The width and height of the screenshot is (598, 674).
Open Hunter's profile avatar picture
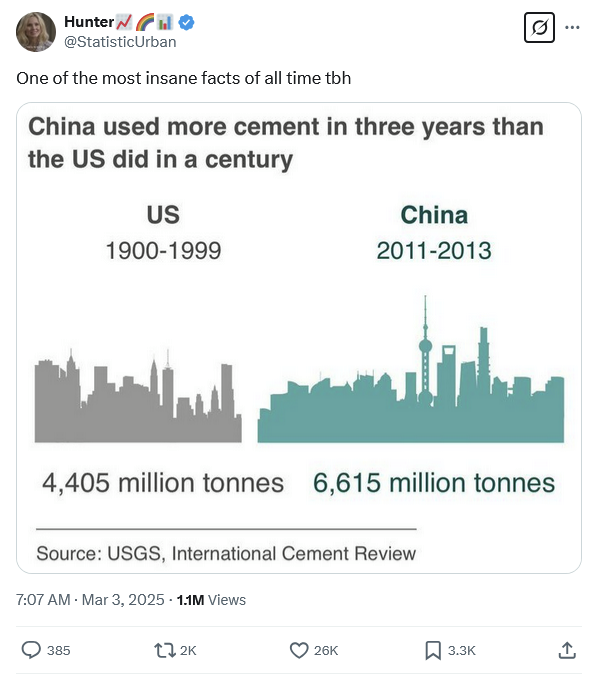(x=36, y=32)
